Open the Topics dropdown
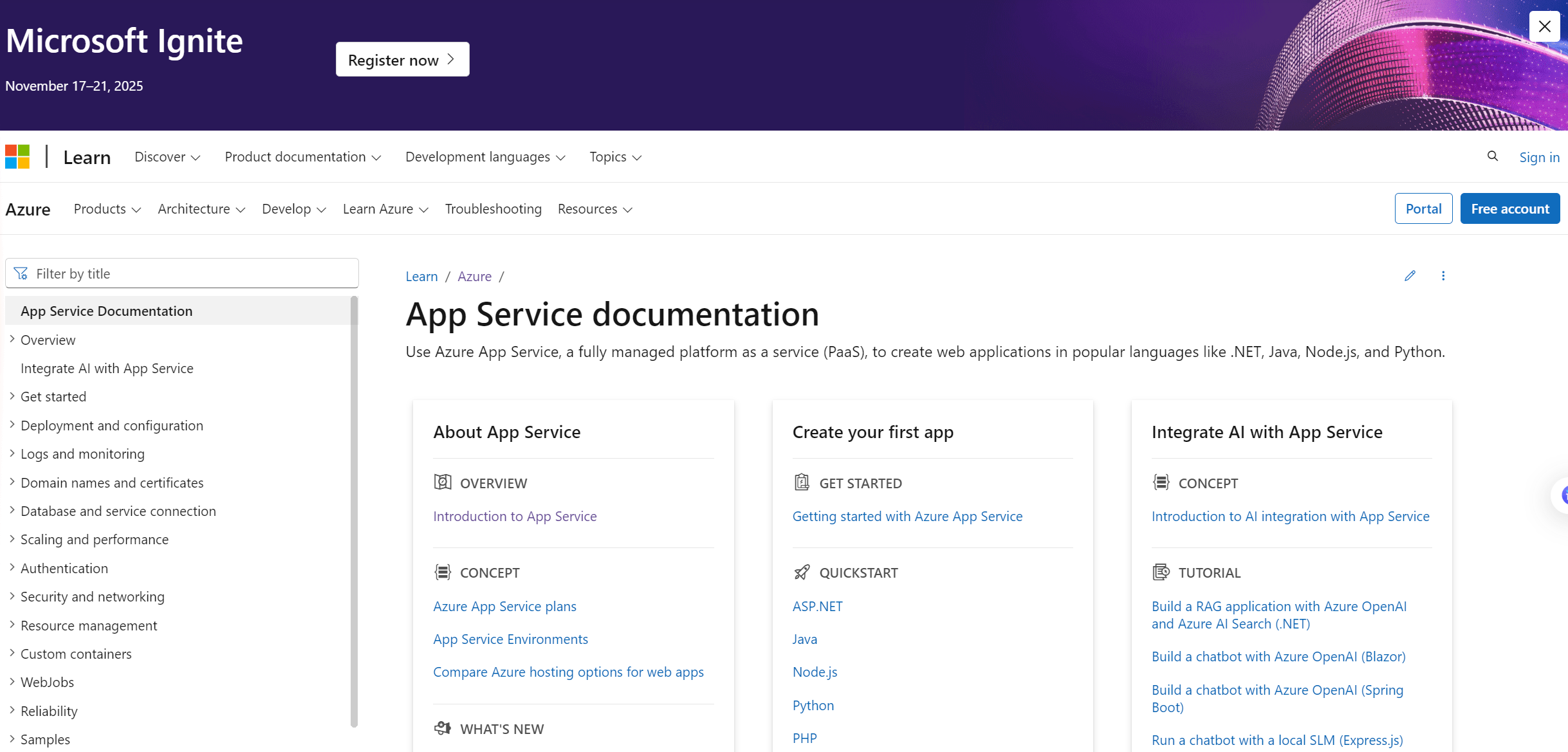Viewport: 1568px width, 752px height. tap(615, 157)
